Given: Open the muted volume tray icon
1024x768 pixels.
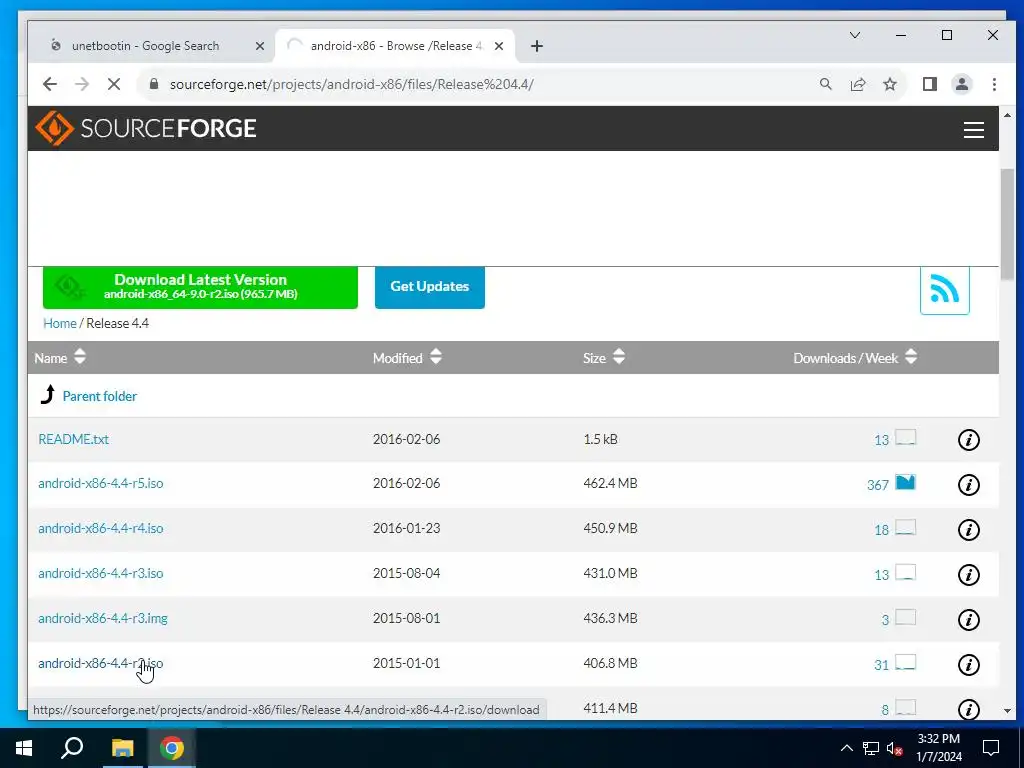Looking at the screenshot, I should point(894,748).
